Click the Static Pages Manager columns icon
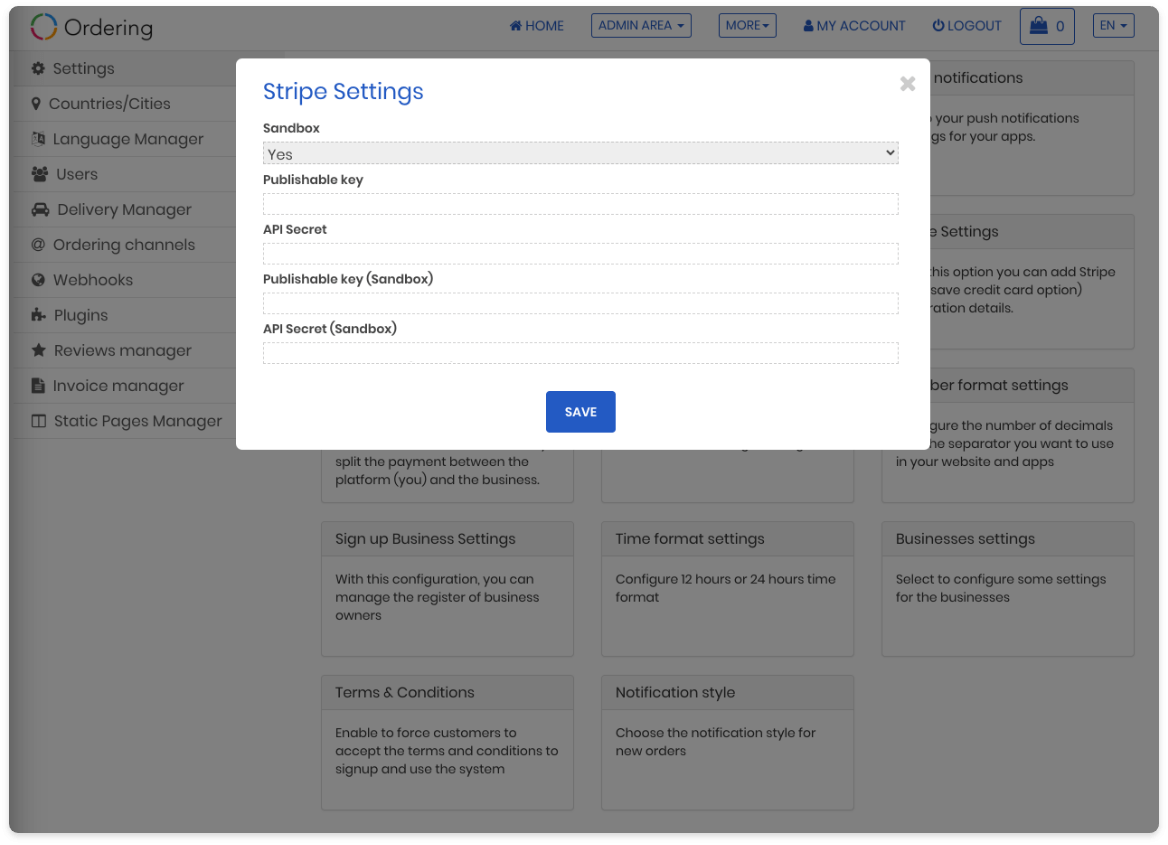 [39, 421]
